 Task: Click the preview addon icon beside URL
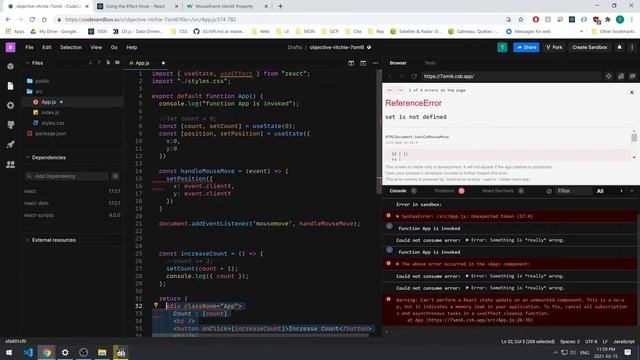pos(609,76)
